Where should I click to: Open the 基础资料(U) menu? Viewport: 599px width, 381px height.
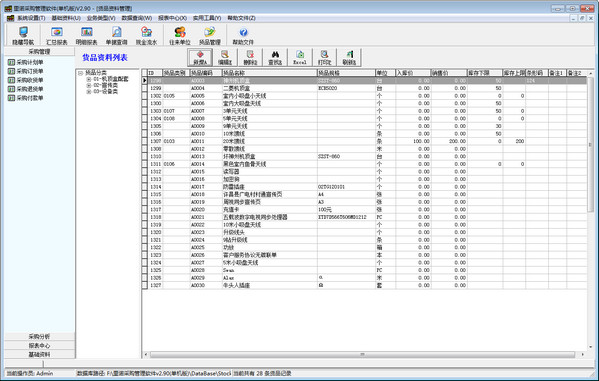66,18
